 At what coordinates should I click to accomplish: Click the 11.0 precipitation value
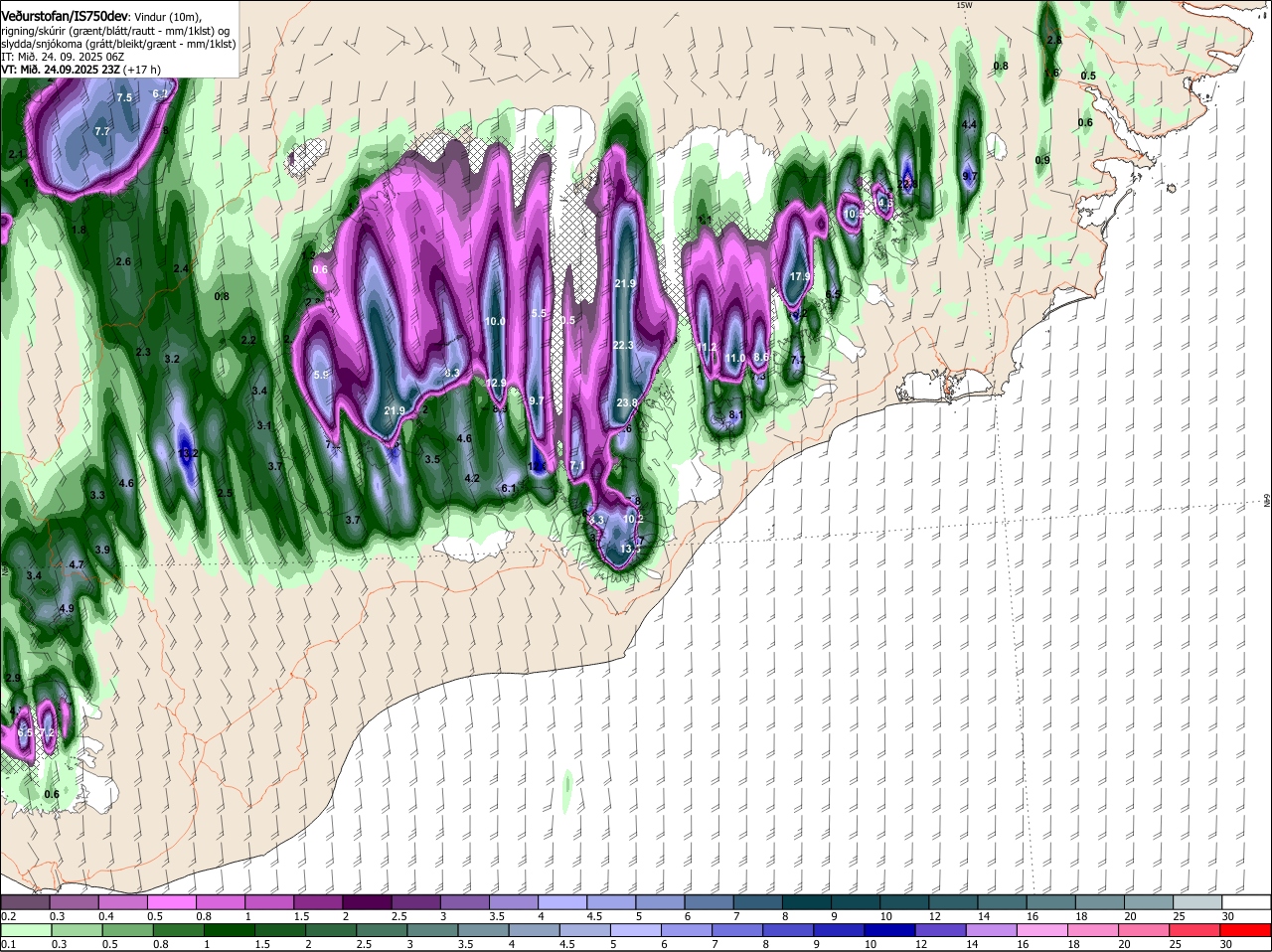point(735,358)
